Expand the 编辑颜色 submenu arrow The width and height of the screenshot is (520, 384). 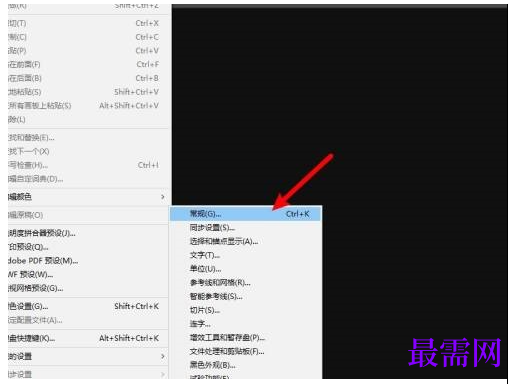click(x=163, y=197)
